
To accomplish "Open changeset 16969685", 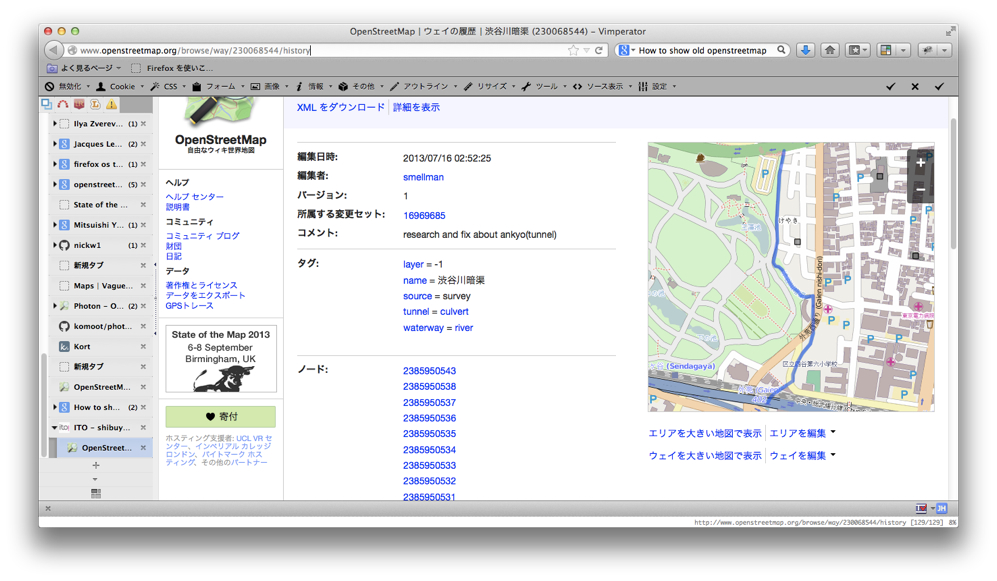I will pos(423,215).
